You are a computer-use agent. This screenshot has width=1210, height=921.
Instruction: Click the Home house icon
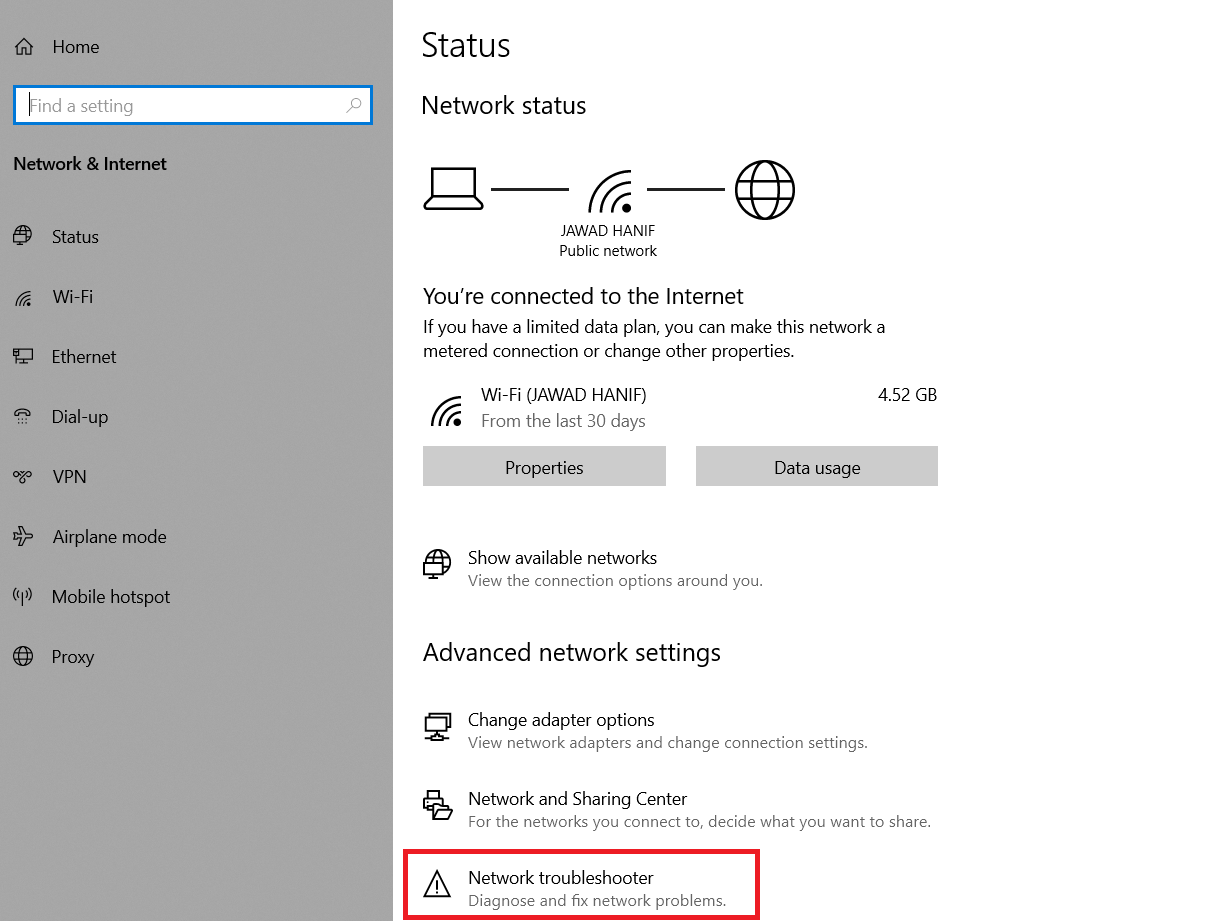point(24,47)
